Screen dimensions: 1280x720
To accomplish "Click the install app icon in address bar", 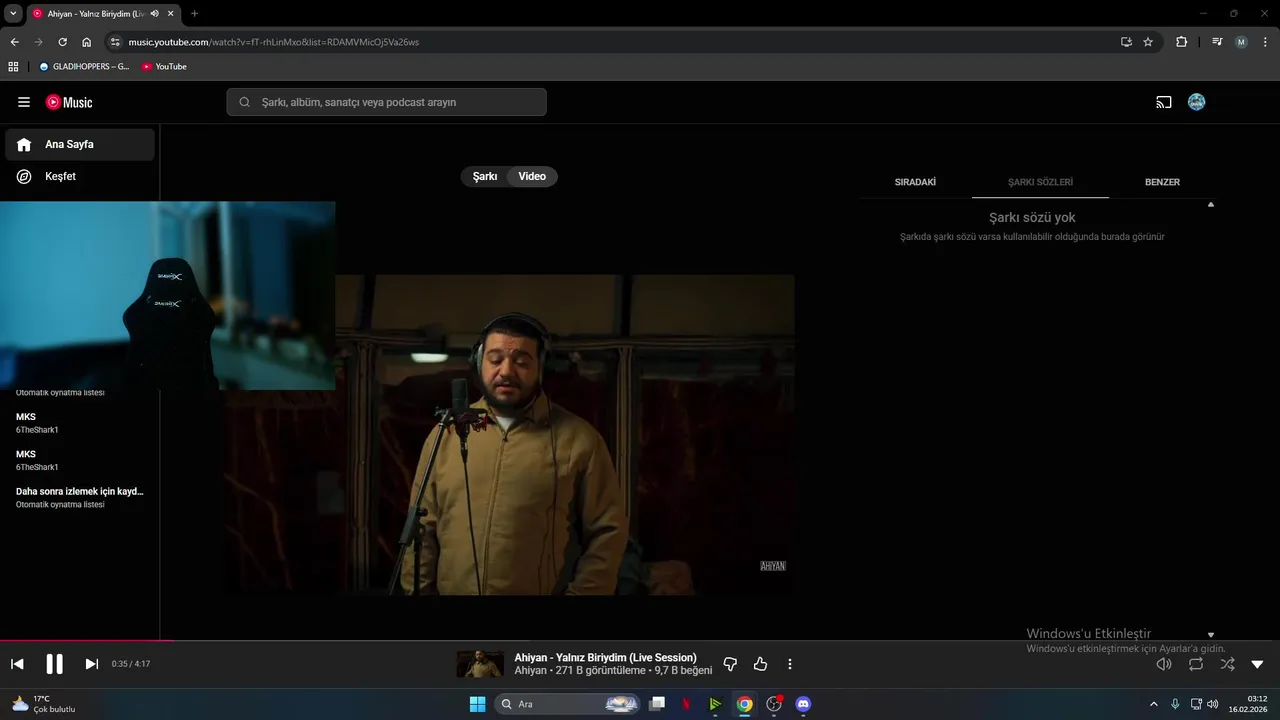I will pyautogui.click(x=1126, y=42).
